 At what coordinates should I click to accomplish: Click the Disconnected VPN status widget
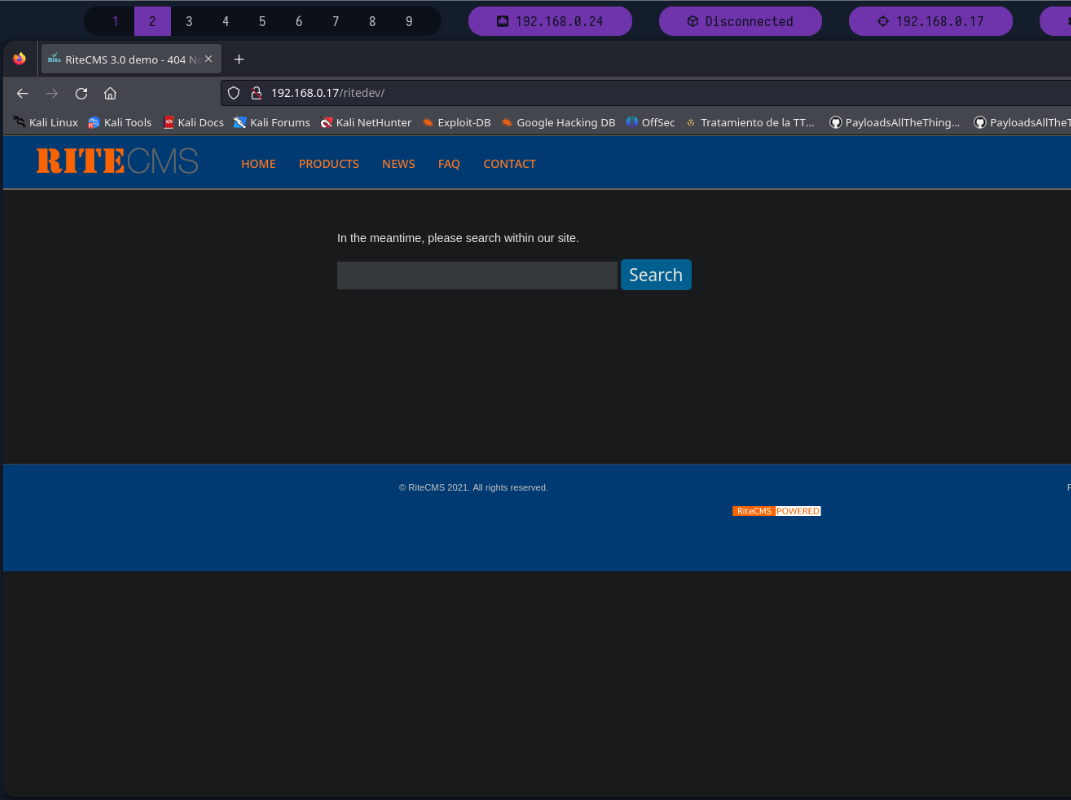click(x=740, y=21)
